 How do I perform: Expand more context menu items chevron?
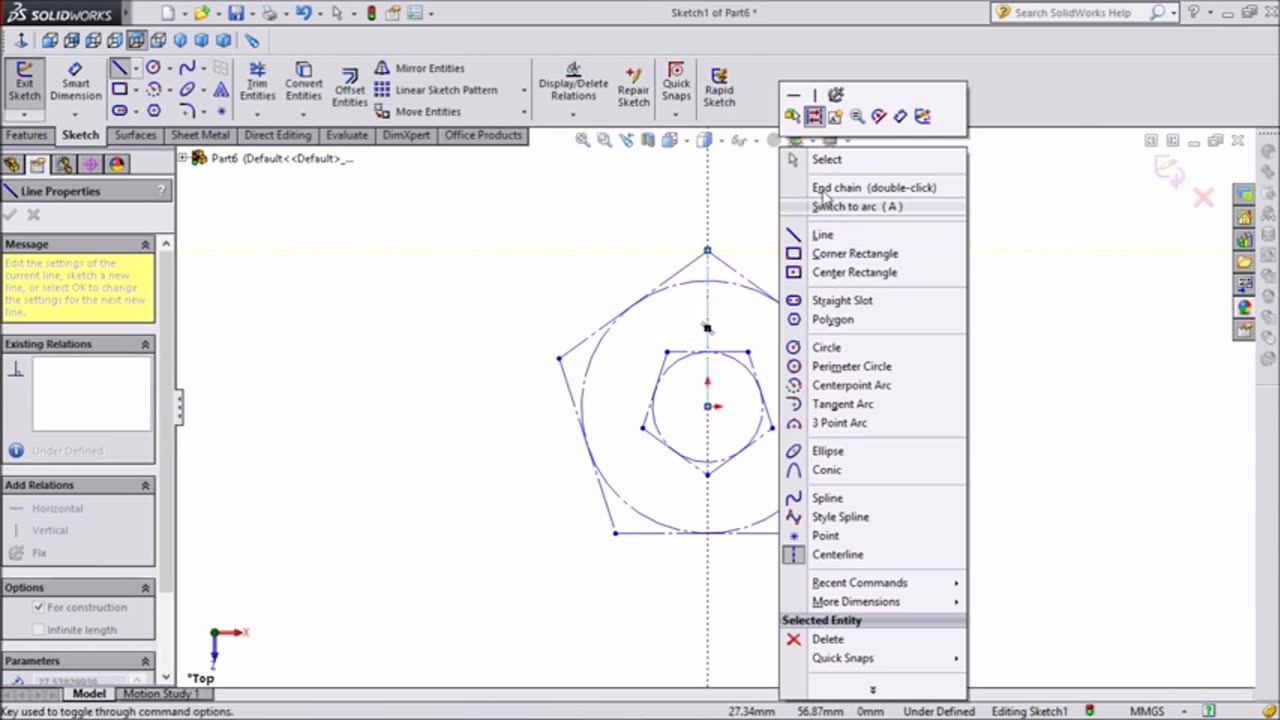[873, 690]
